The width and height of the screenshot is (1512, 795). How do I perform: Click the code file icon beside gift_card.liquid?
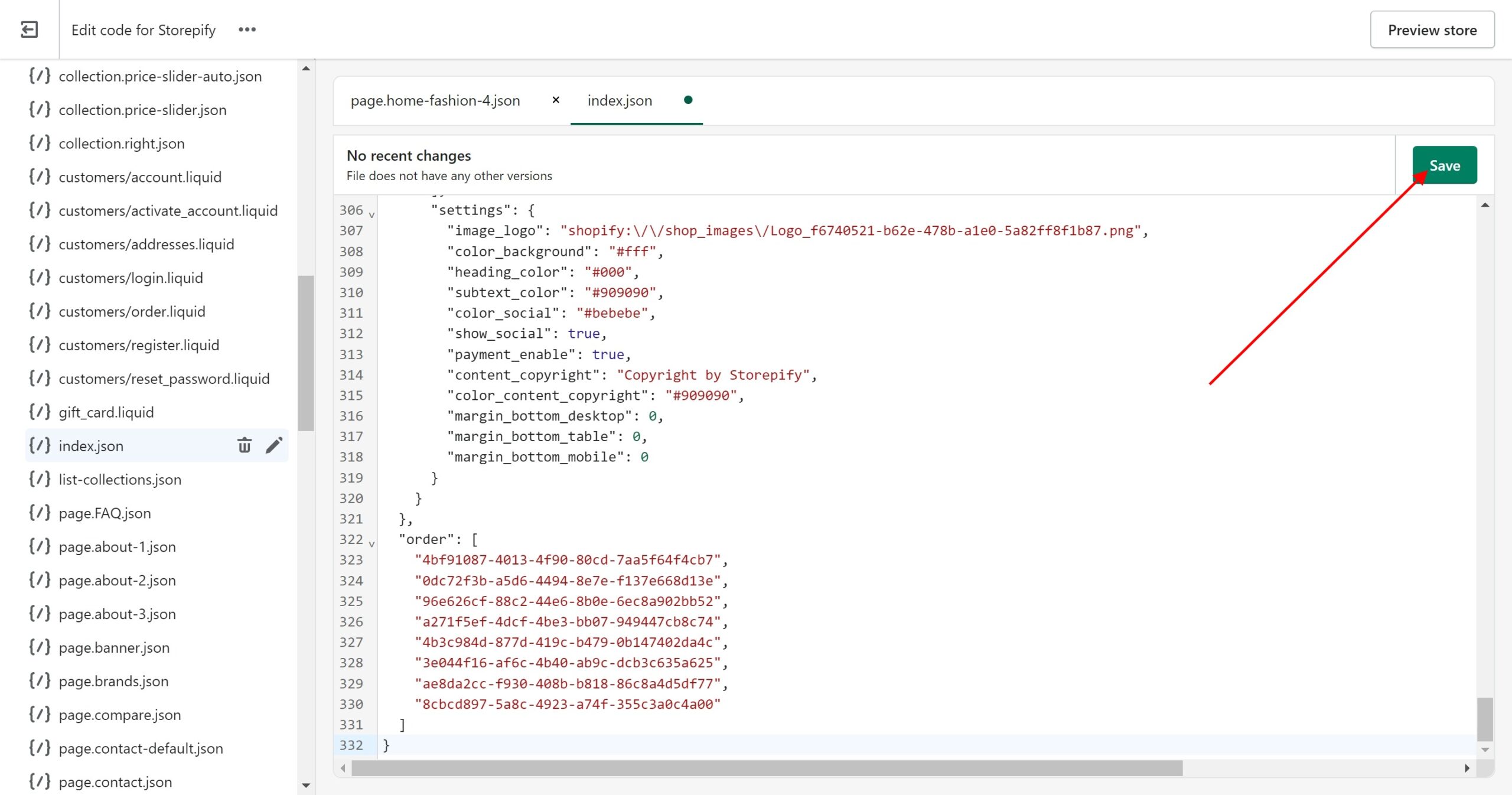40,412
